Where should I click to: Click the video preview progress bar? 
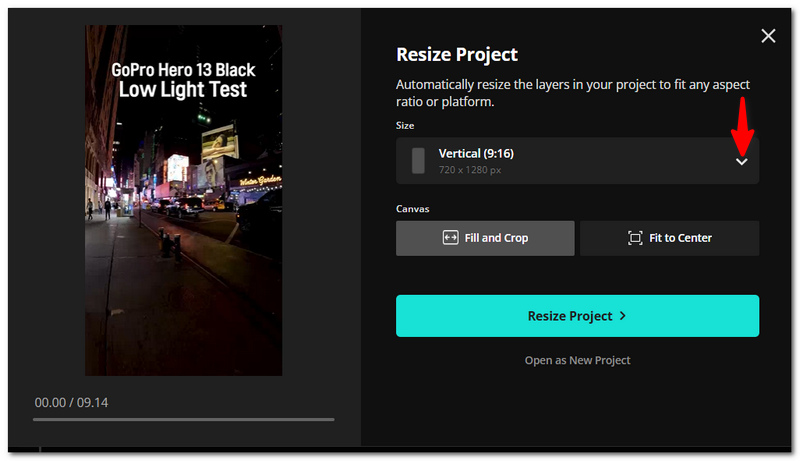point(184,419)
